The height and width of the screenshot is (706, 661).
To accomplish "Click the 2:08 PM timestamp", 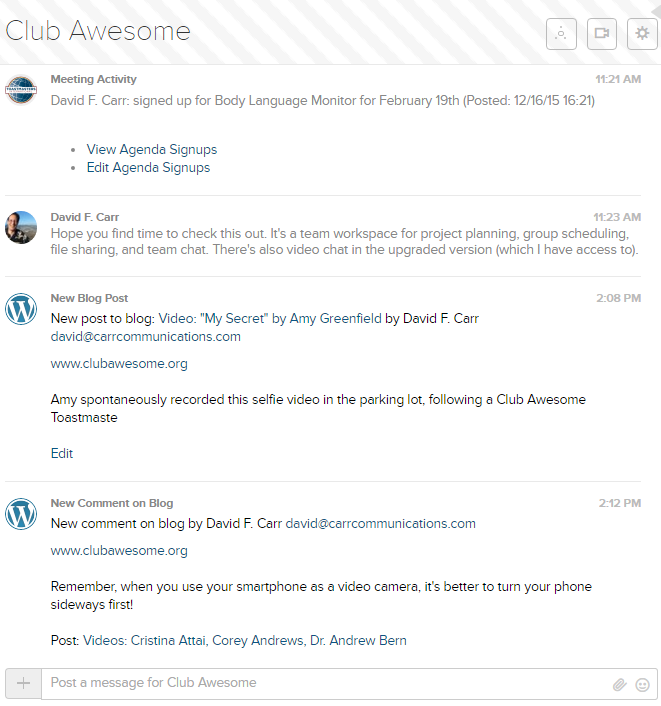I will [x=619, y=298].
